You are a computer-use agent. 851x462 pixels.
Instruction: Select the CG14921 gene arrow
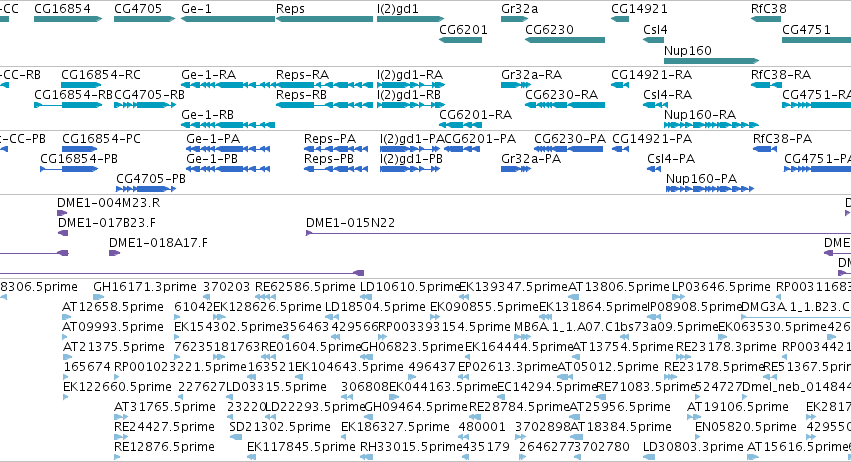(x=620, y=19)
